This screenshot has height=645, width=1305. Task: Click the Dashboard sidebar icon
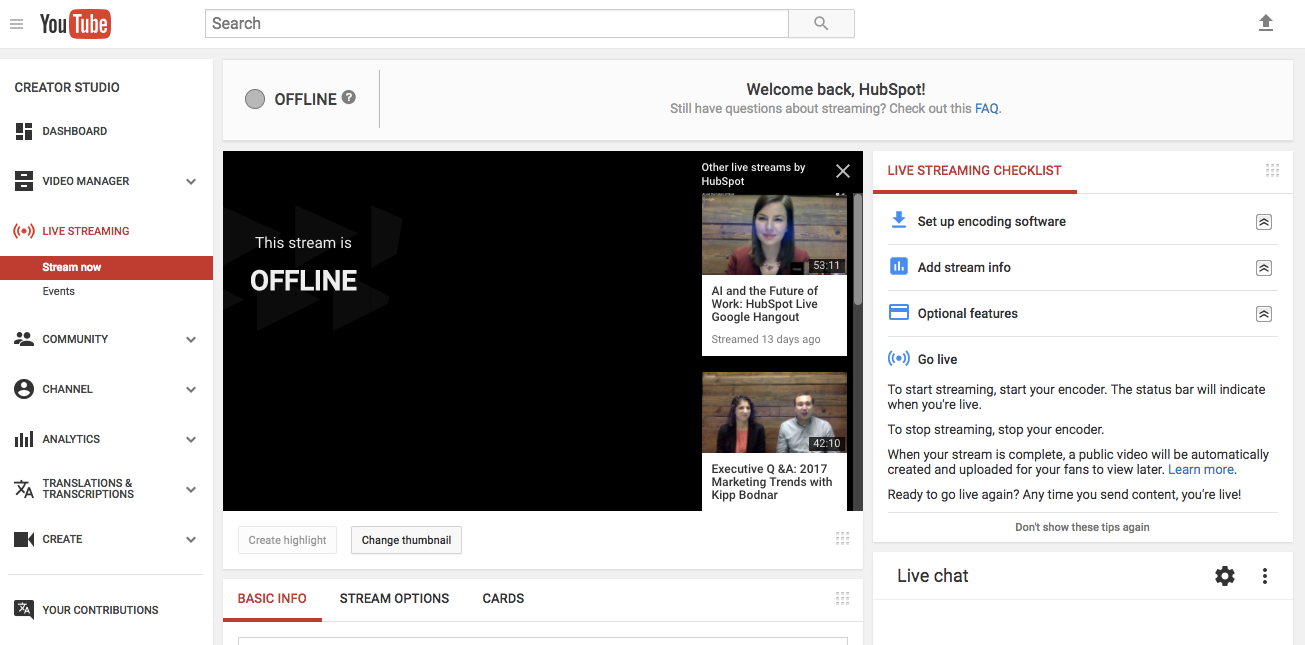click(24, 131)
